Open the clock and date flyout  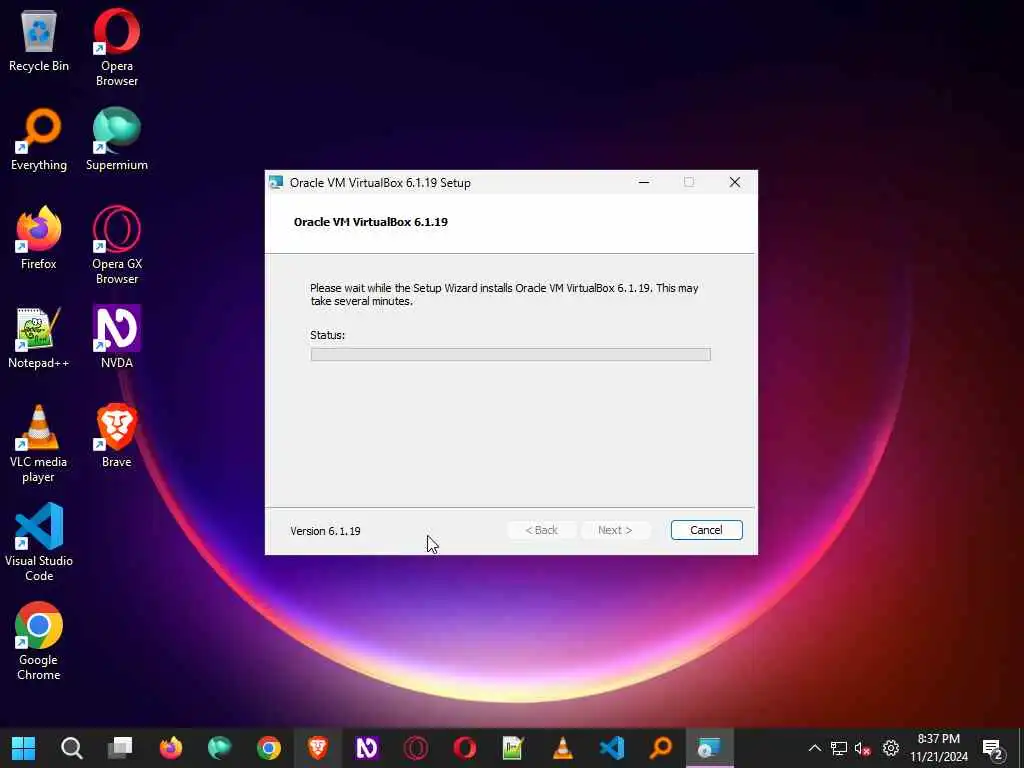click(x=939, y=748)
